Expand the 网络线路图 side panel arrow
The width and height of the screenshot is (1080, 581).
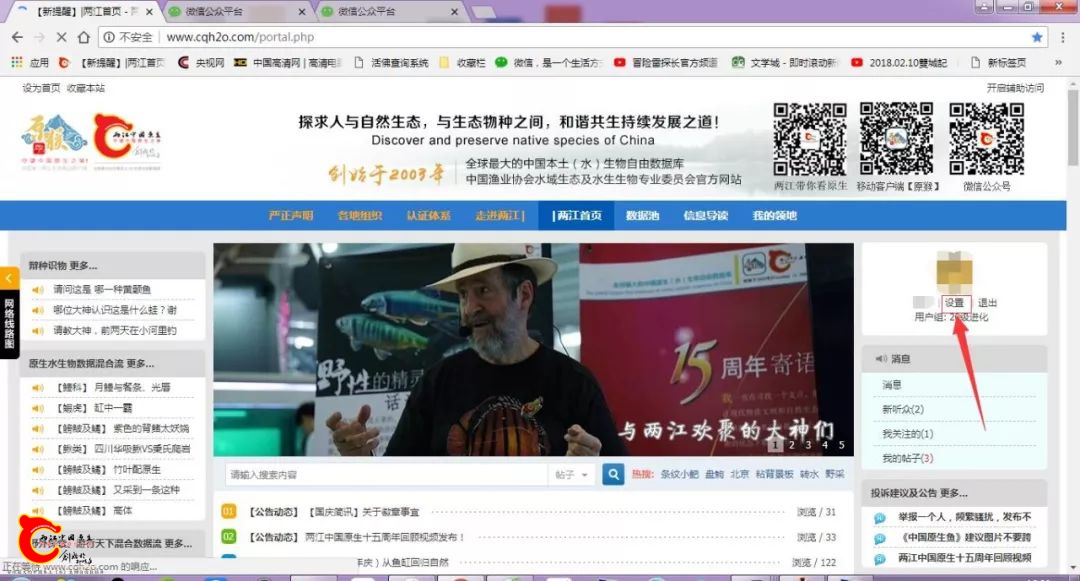click(x=9, y=279)
